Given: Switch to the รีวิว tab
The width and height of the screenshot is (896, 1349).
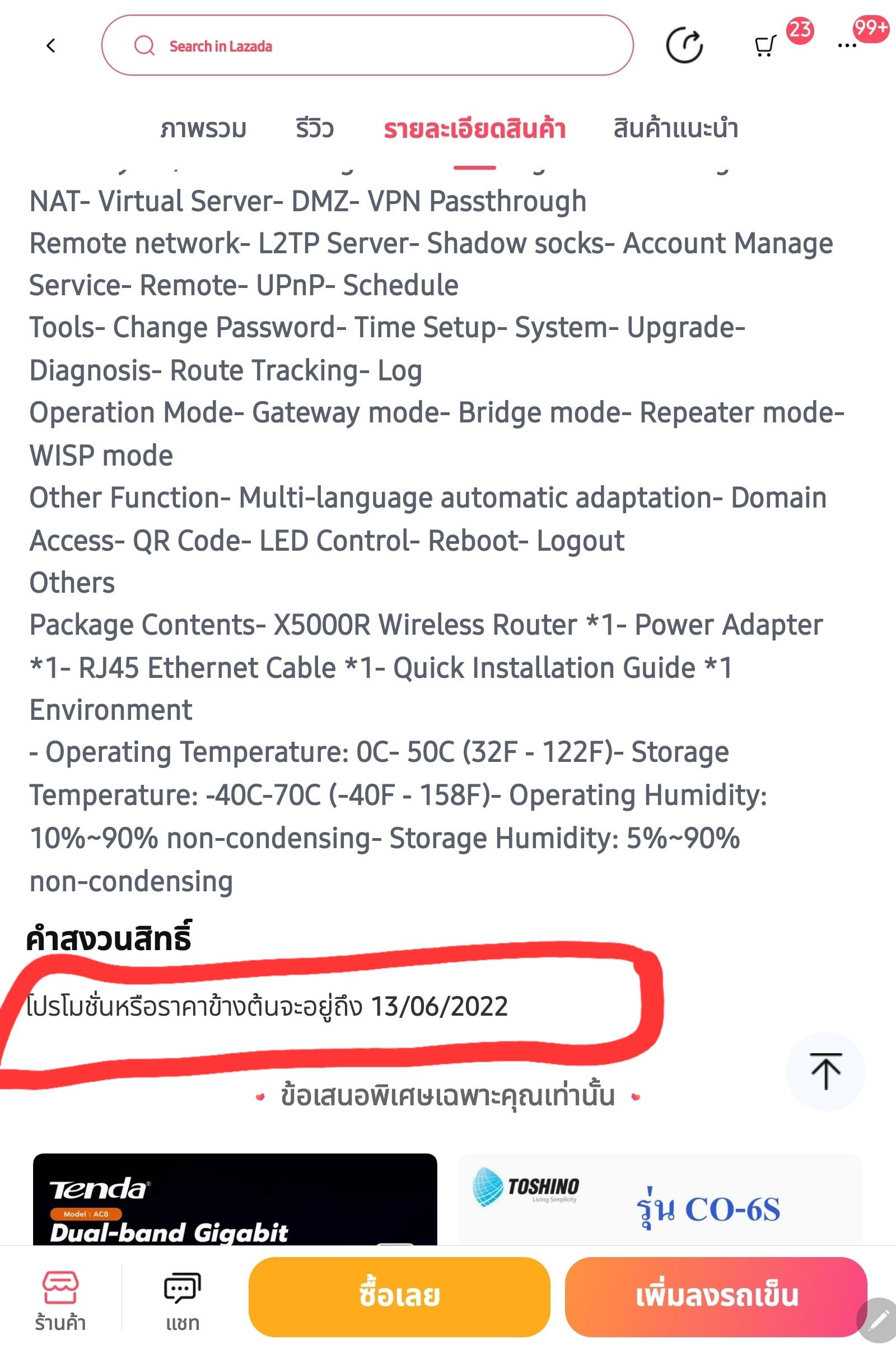Looking at the screenshot, I should tap(314, 129).
